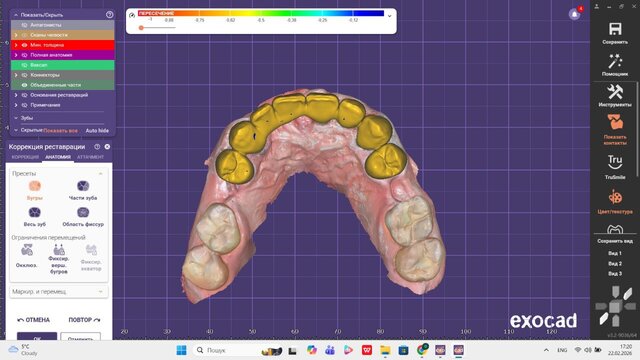Open help for Показать/Скрыть panel
This screenshot has width=640, height=360.
click(x=109, y=15)
